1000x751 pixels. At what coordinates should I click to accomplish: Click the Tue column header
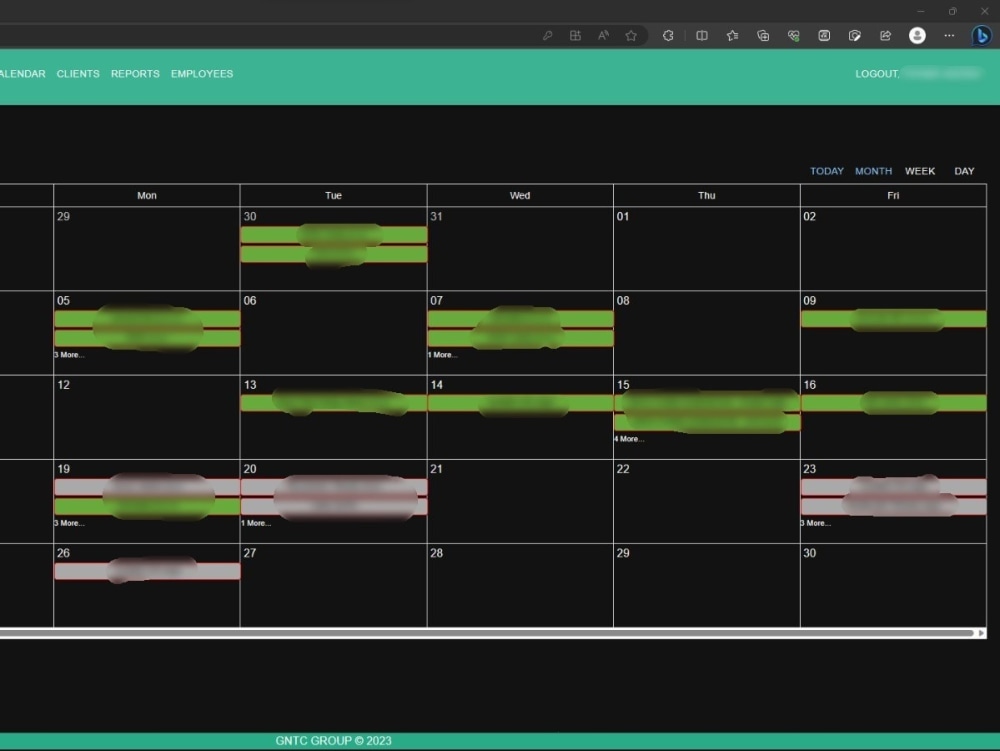[x=334, y=196]
